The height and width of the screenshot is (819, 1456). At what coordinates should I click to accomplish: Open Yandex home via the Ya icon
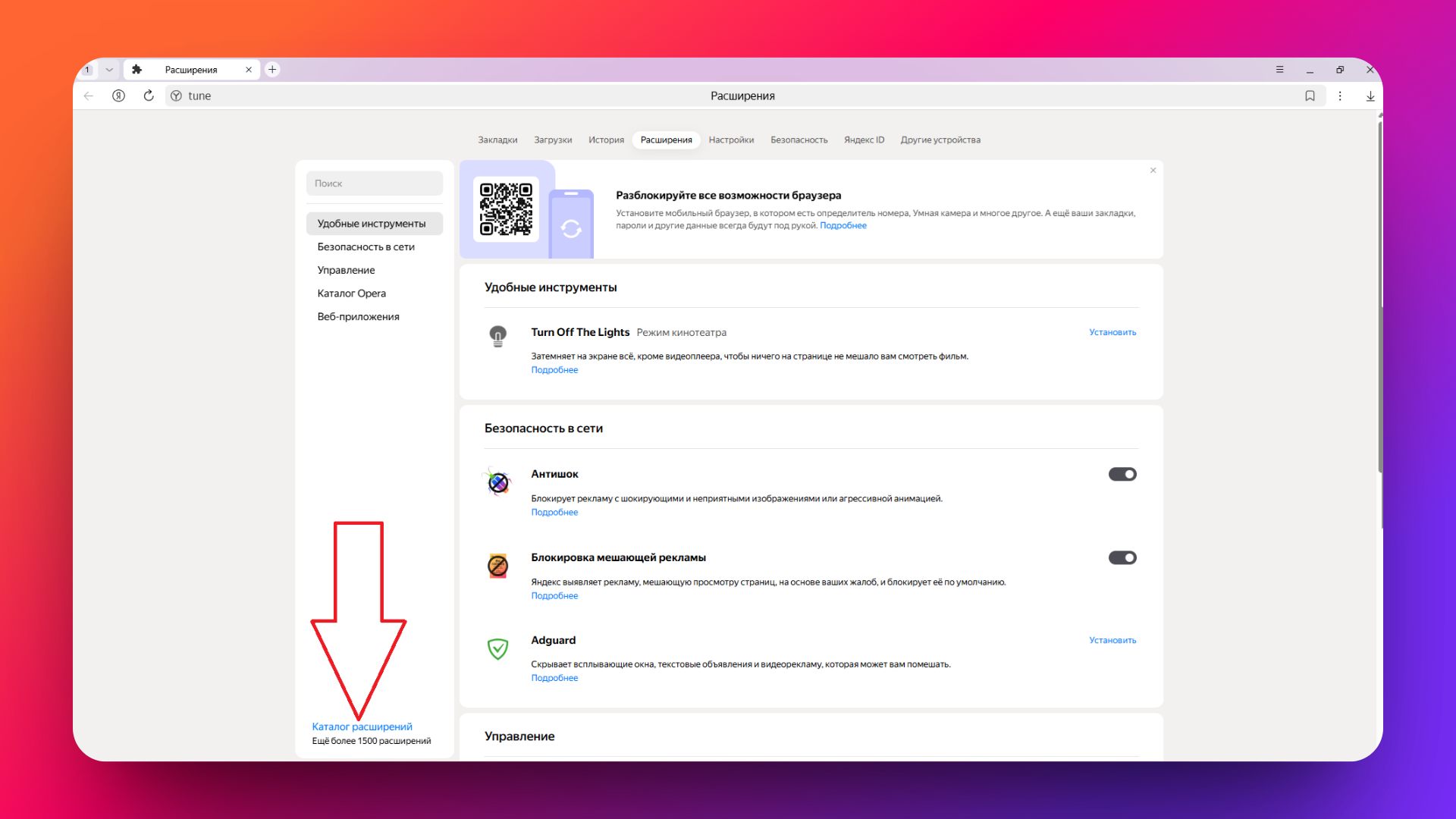pyautogui.click(x=118, y=96)
